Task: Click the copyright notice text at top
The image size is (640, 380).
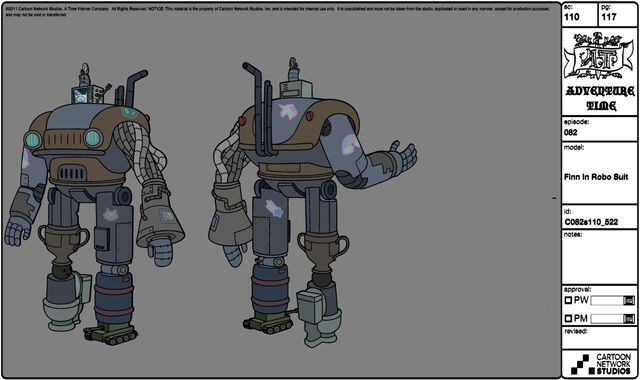Action: (x=278, y=11)
